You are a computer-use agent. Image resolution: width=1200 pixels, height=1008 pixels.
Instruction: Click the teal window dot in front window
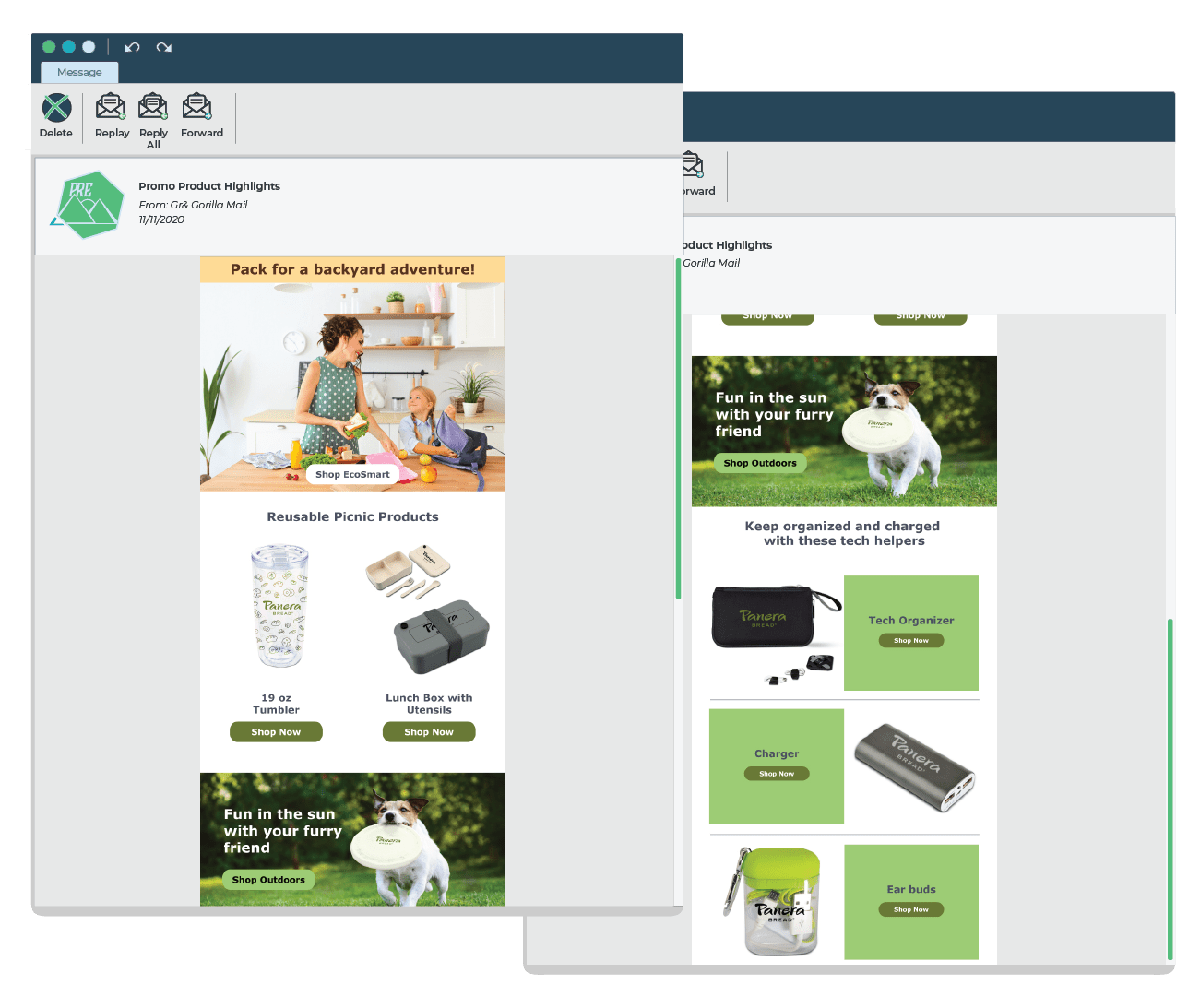68,46
